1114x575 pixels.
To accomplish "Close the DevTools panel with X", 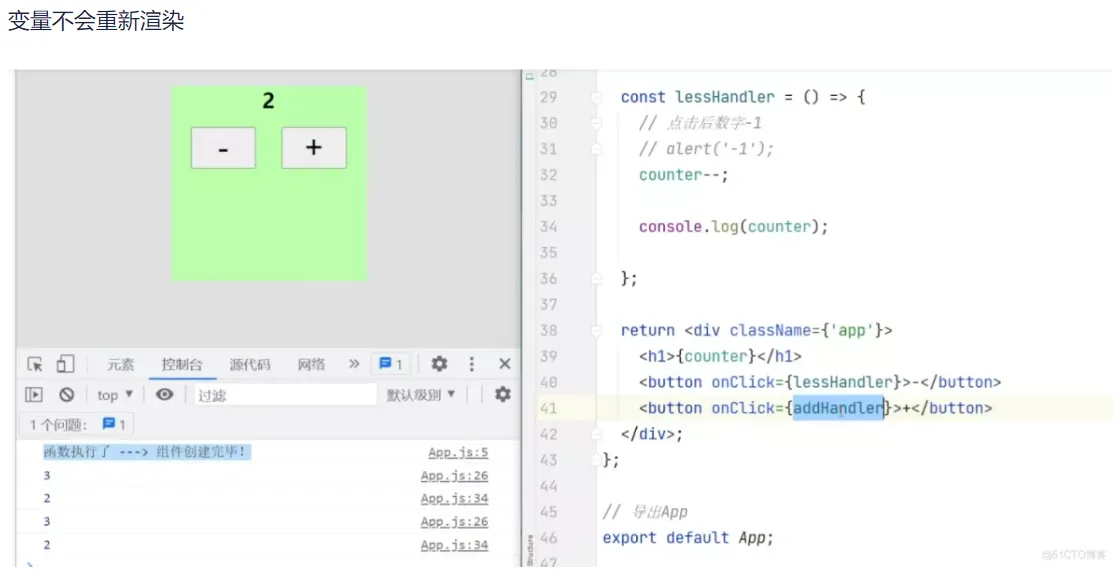I will click(x=504, y=364).
